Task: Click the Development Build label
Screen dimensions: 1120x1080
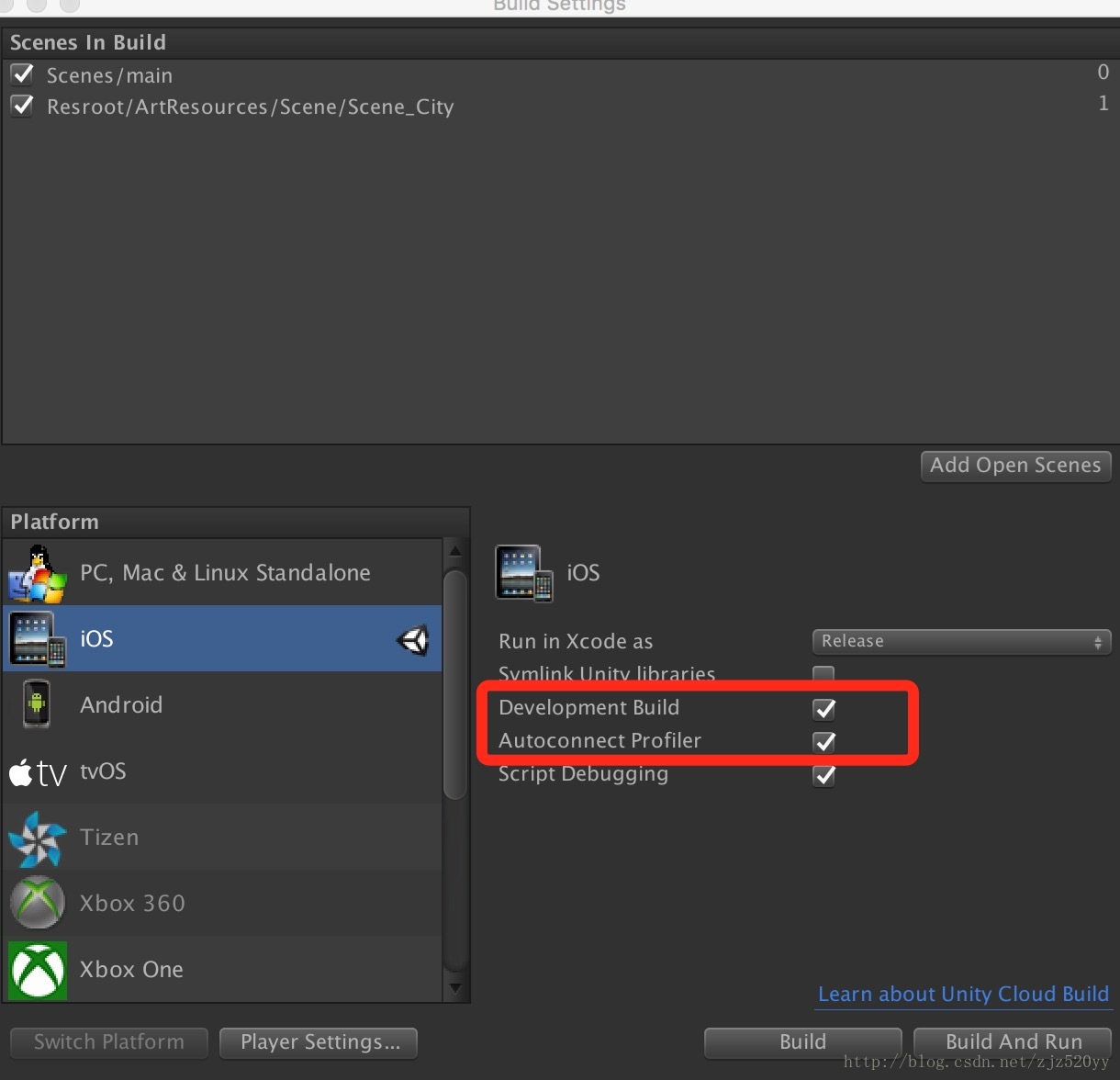Action: (x=589, y=707)
